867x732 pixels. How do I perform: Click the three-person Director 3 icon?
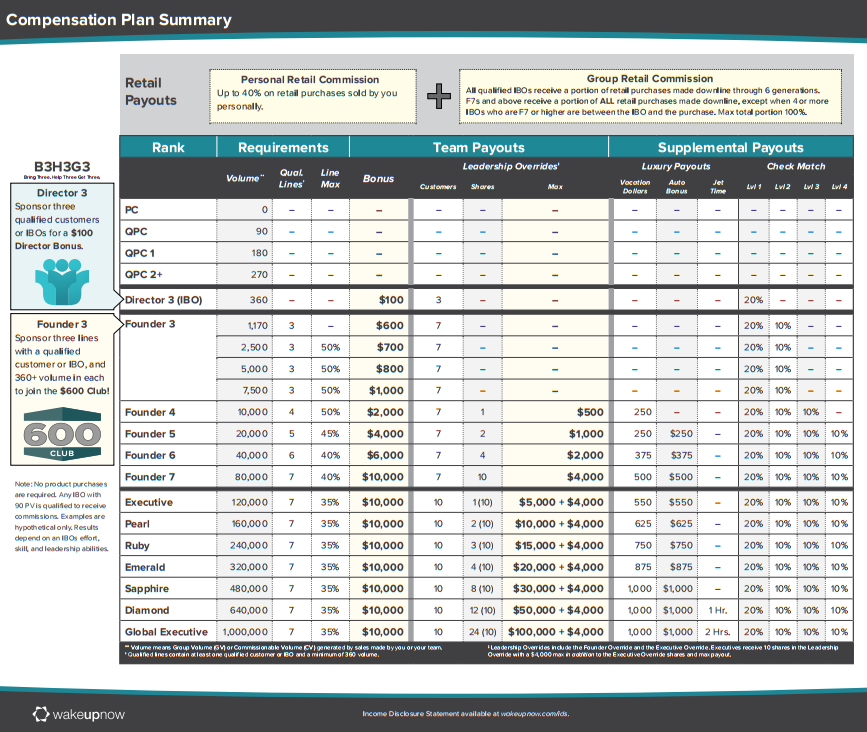coord(62,283)
